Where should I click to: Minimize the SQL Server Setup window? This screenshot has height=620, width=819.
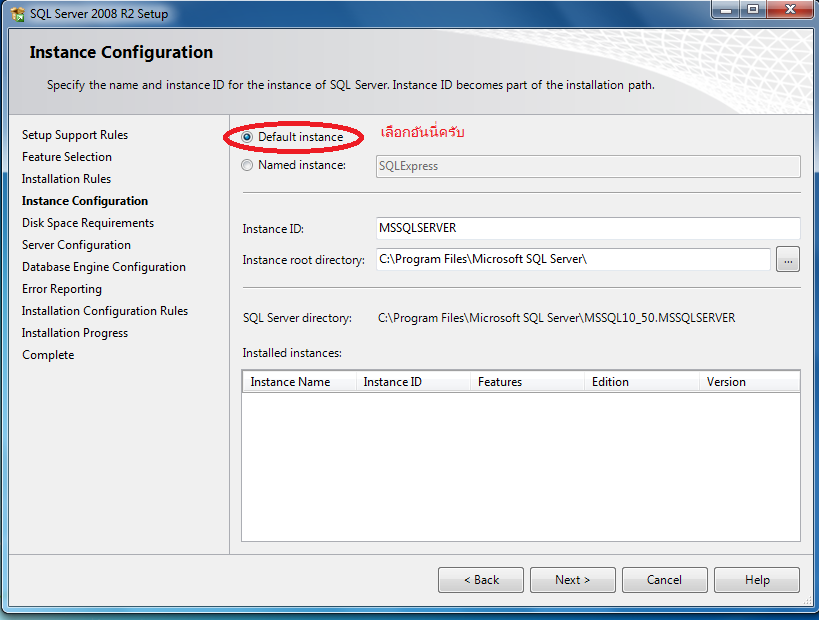pos(726,9)
